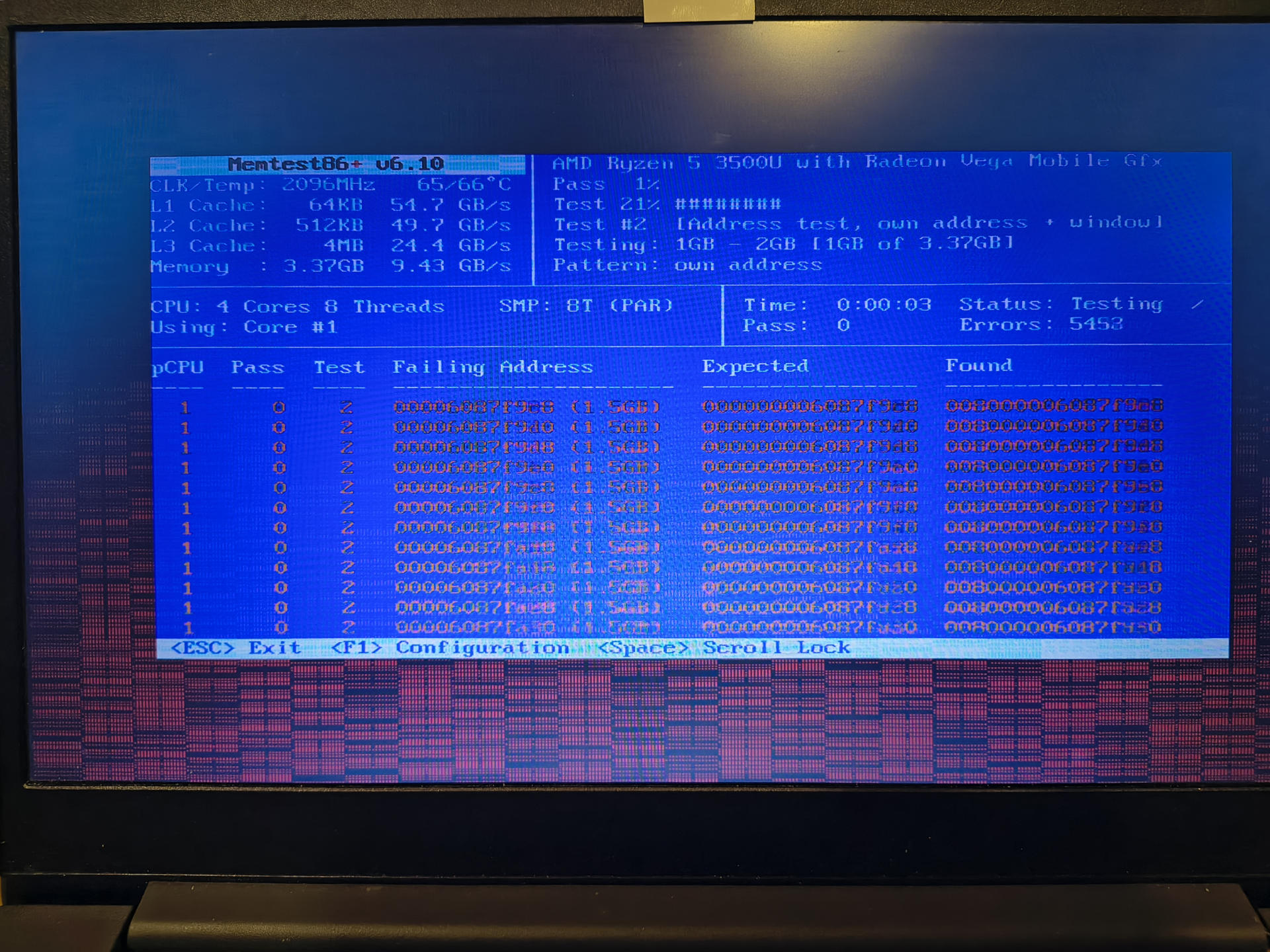This screenshot has height=952, width=1270.
Task: Click the pCPU column header
Action: [177, 368]
